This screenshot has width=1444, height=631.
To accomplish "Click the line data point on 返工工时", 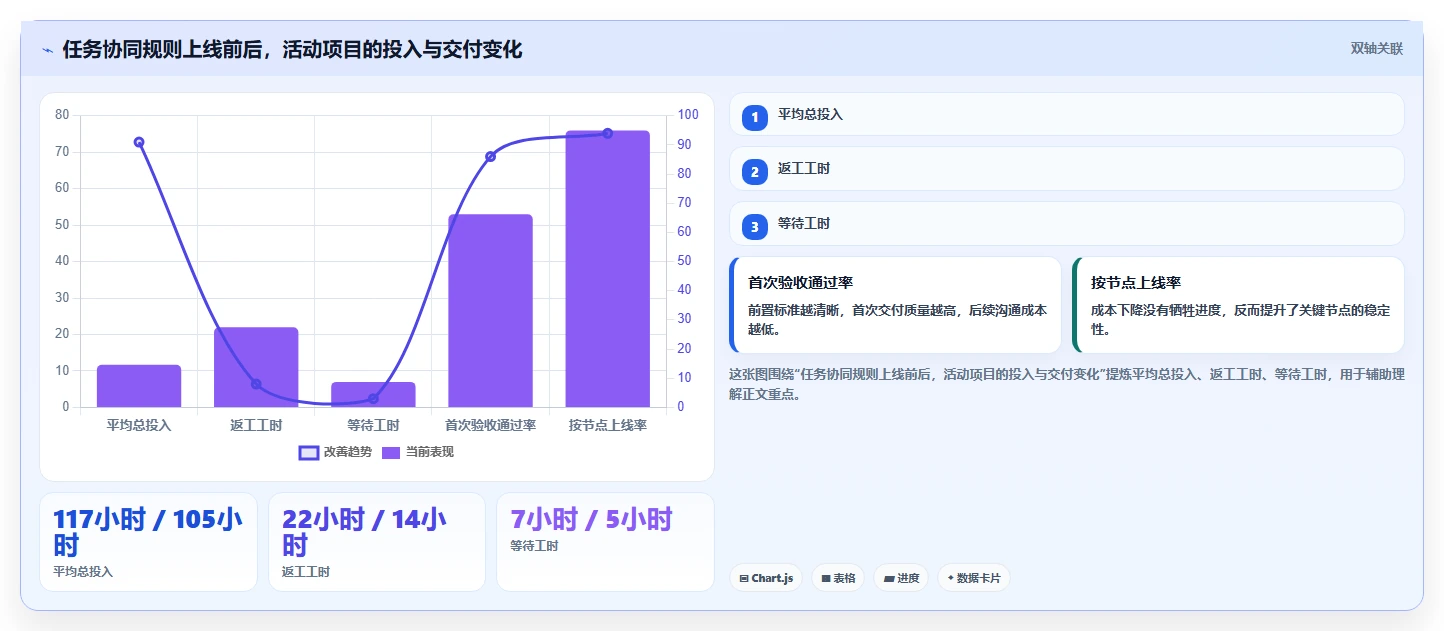I will click(256, 384).
